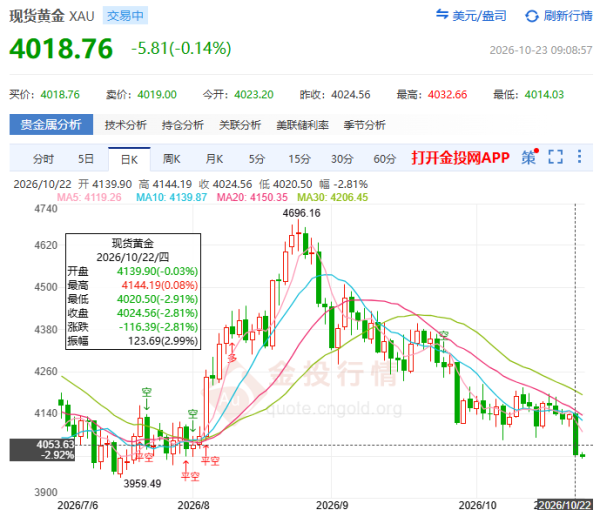The image size is (600, 510).
Task: Switch chart to 分时 view
Action: tap(43, 159)
